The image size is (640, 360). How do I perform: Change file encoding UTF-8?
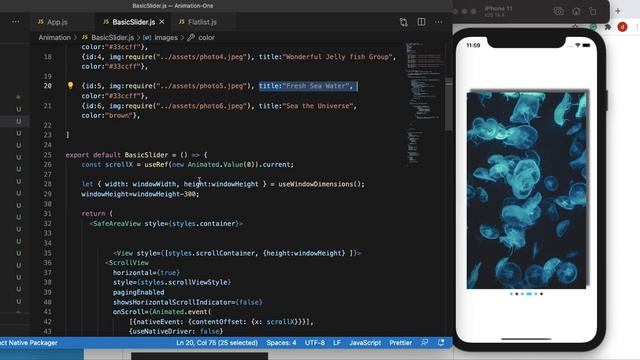[315, 343]
